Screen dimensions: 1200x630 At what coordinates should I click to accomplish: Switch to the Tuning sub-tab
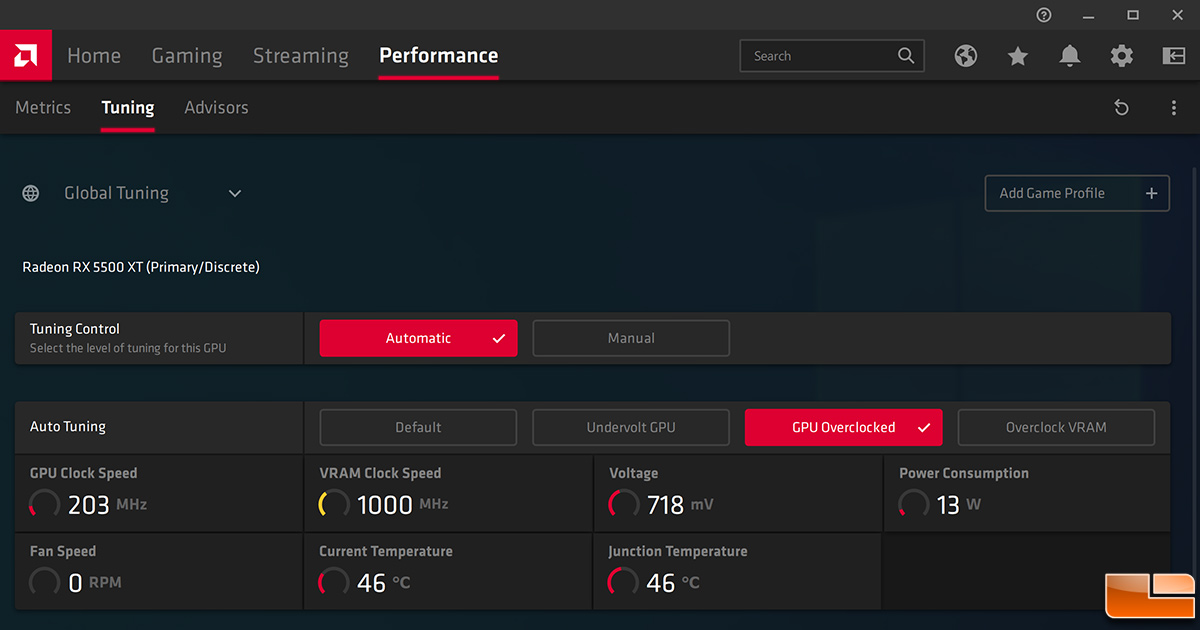click(x=128, y=108)
